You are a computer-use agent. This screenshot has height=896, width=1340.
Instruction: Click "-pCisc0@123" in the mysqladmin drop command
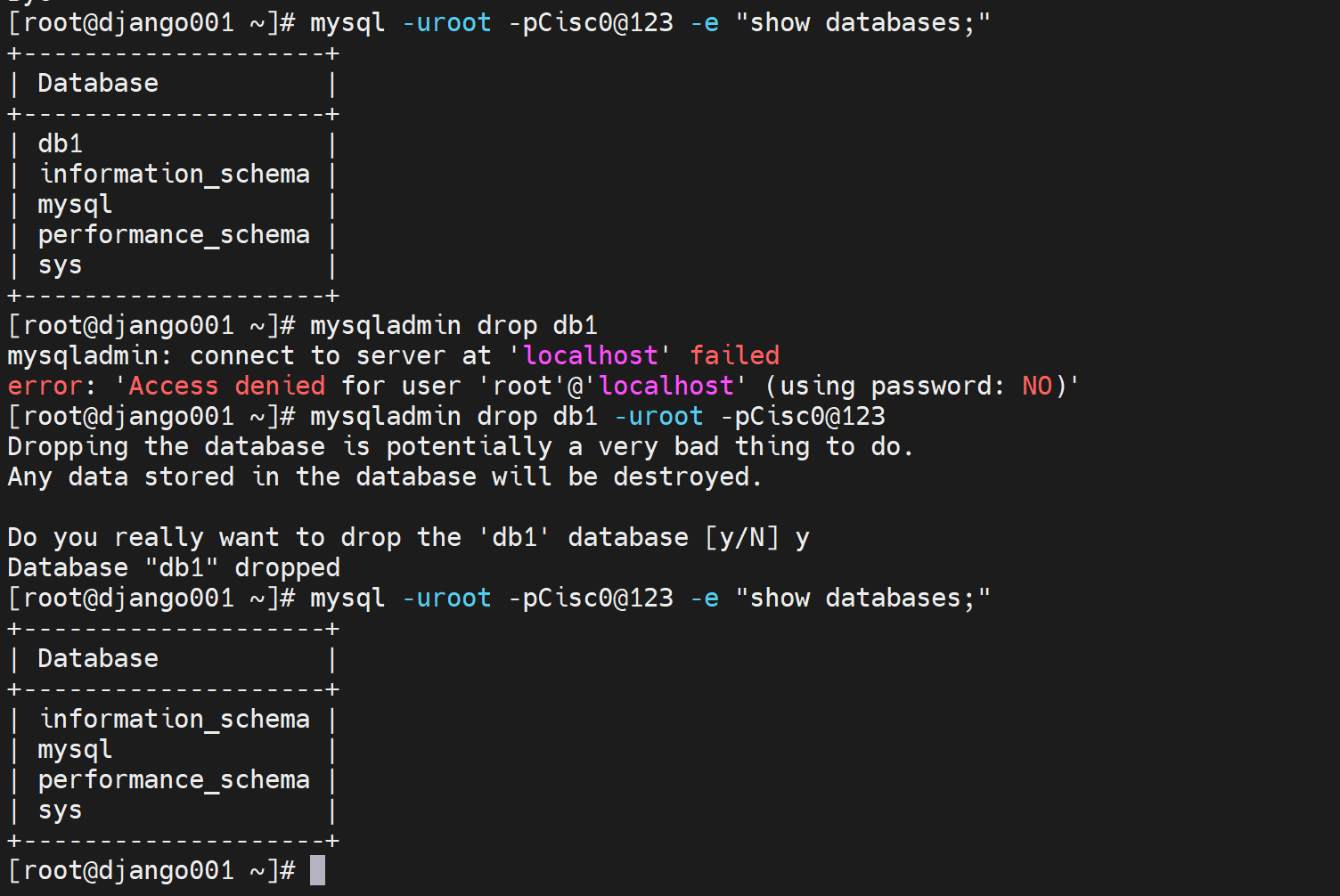click(802, 416)
